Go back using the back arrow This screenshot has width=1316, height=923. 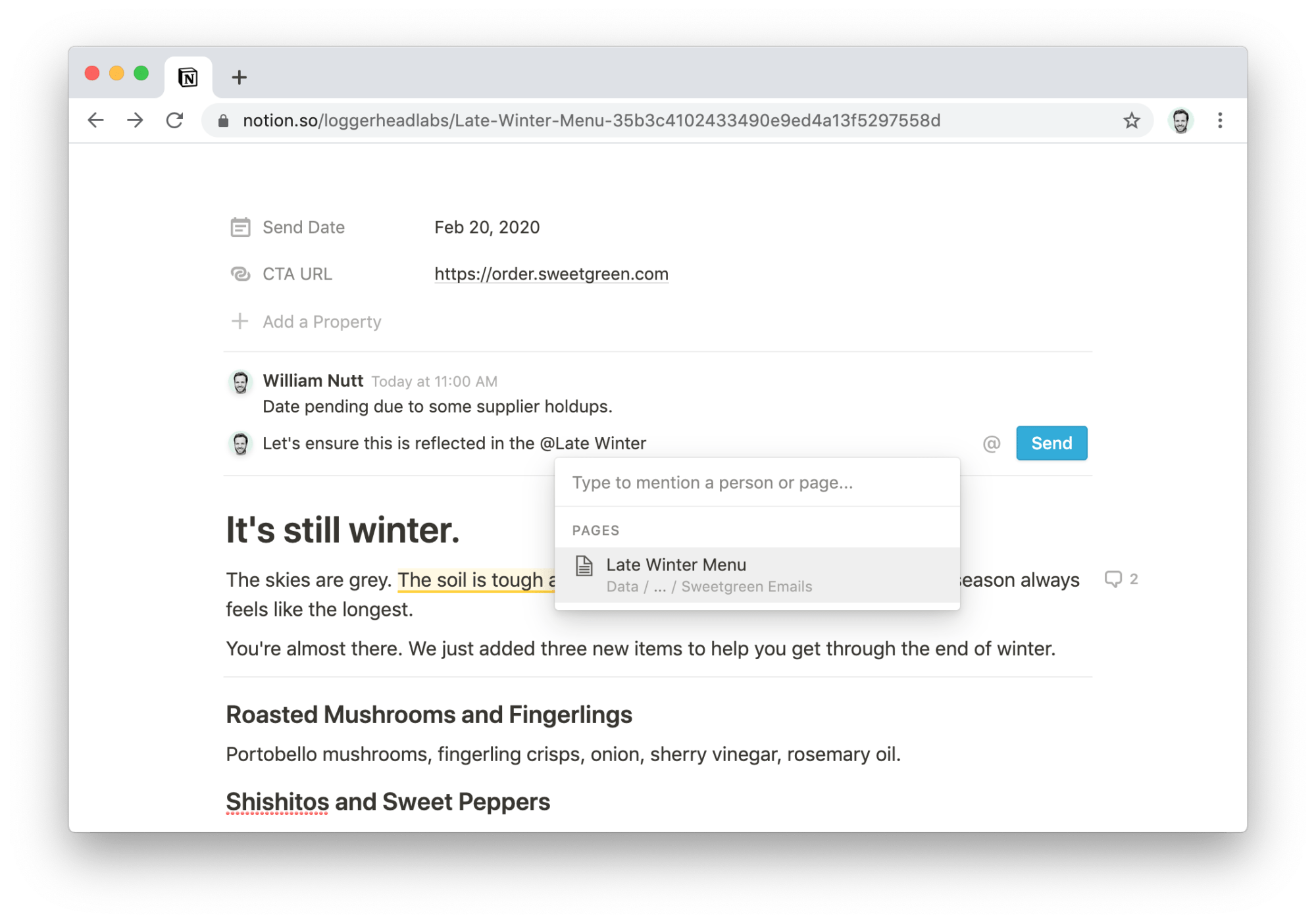95,120
